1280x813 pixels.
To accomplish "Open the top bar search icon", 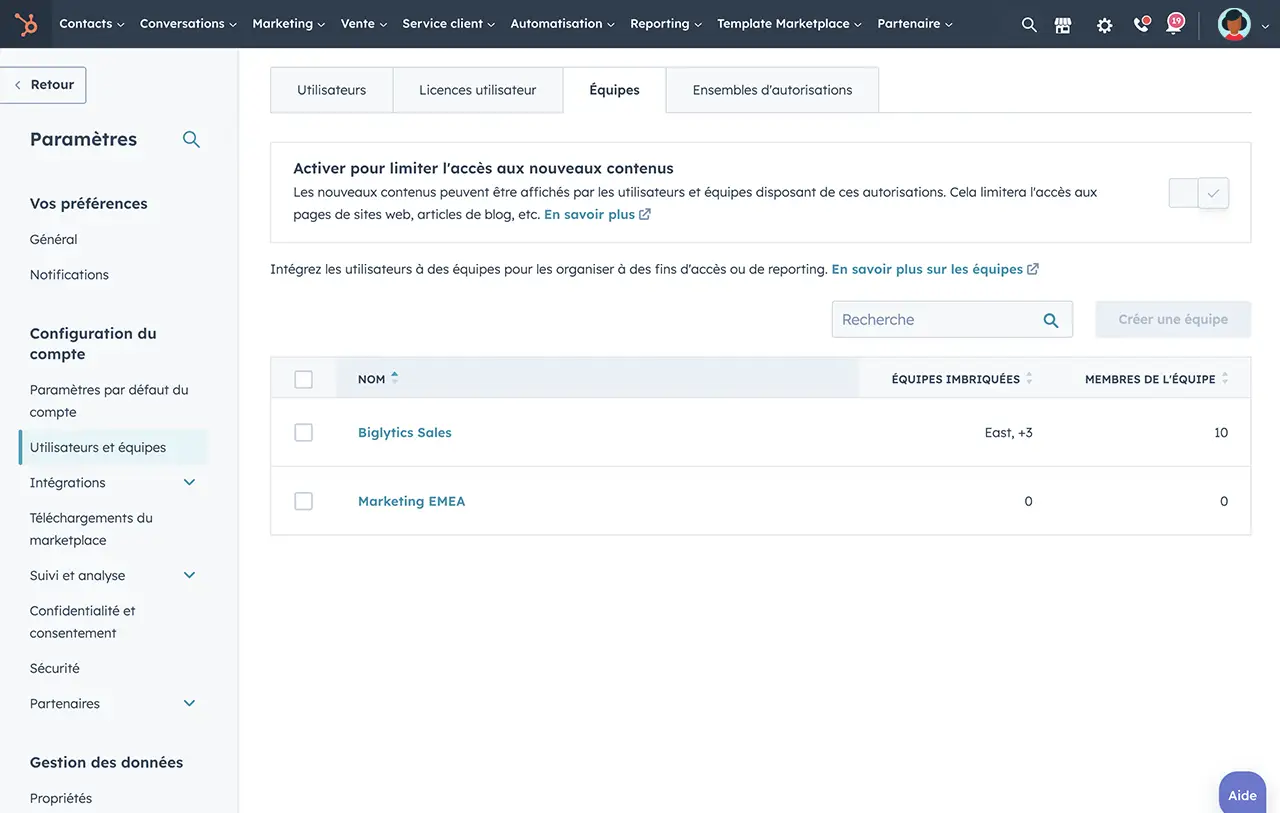I will (1028, 25).
